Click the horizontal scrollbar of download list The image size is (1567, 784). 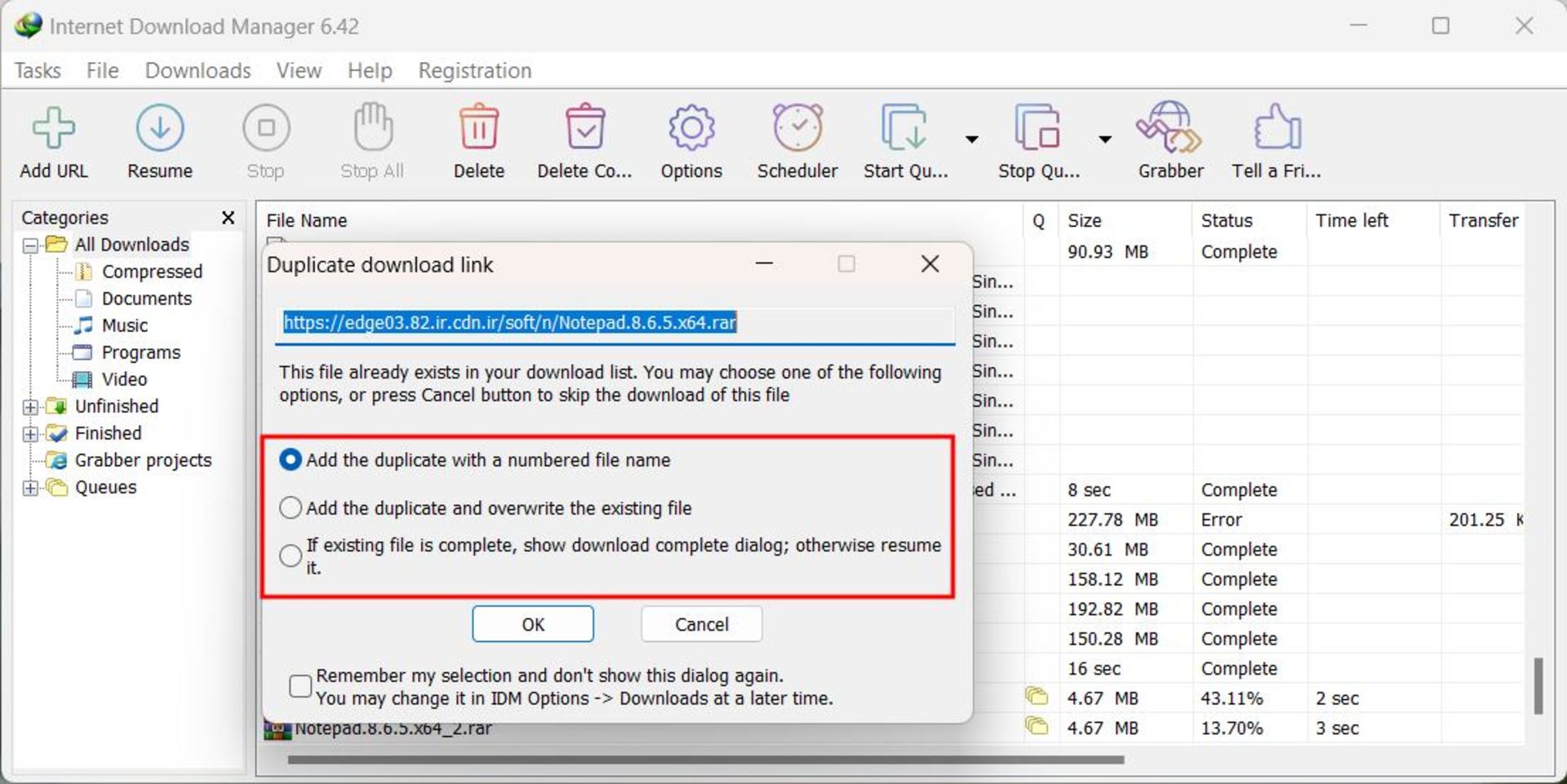pyautogui.click(x=705, y=760)
